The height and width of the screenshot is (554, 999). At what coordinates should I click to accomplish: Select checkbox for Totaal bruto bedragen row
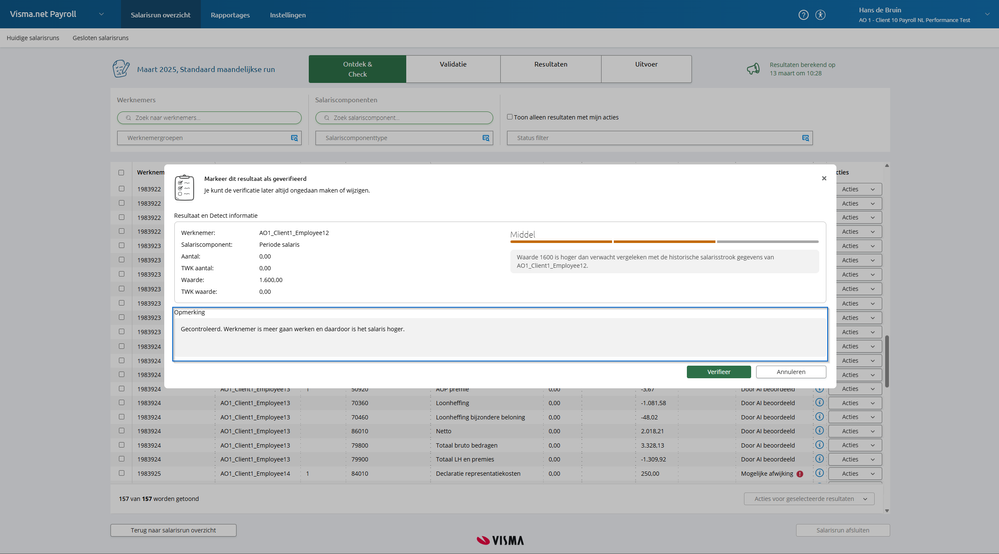[121, 444]
